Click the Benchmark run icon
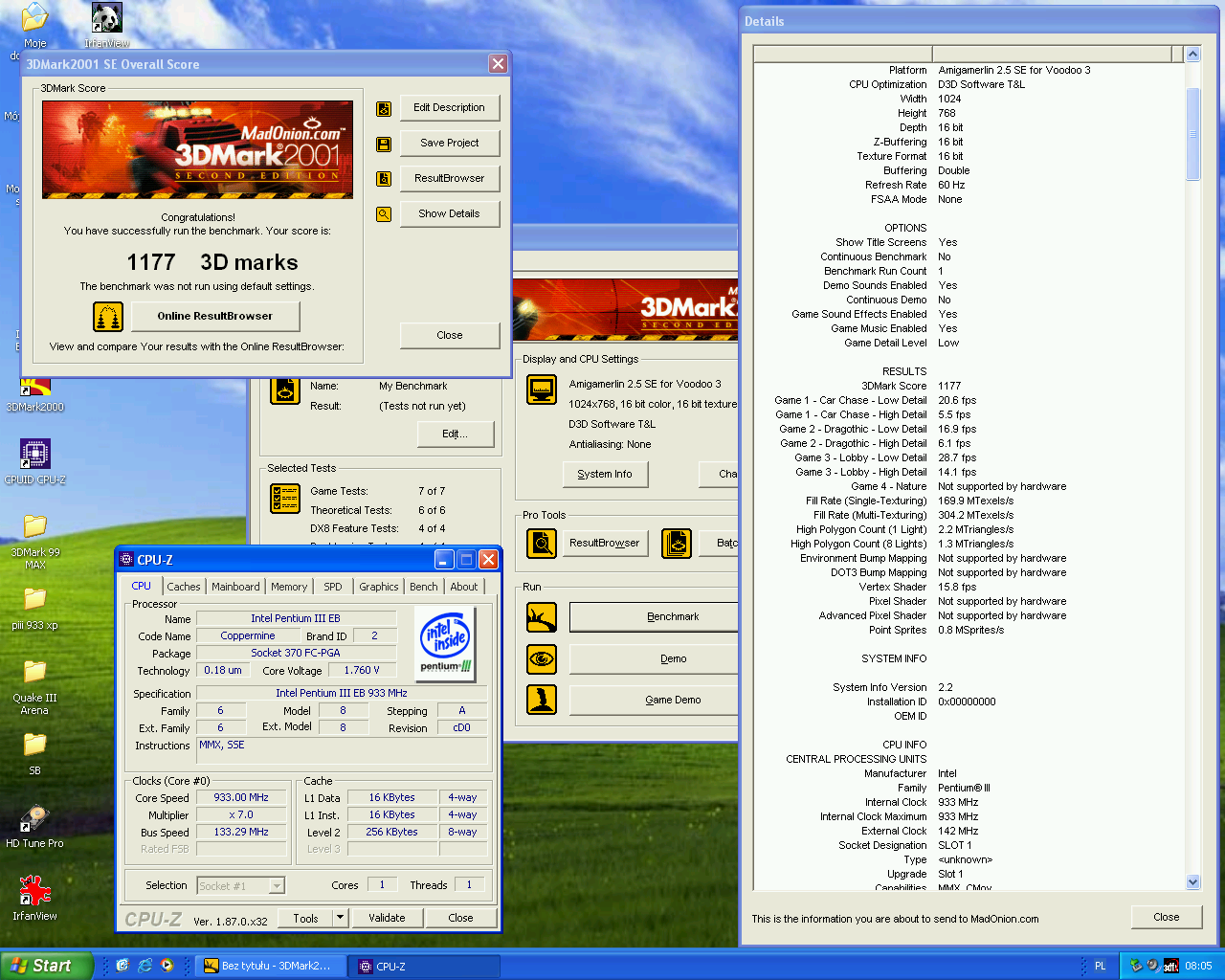 coord(542,617)
